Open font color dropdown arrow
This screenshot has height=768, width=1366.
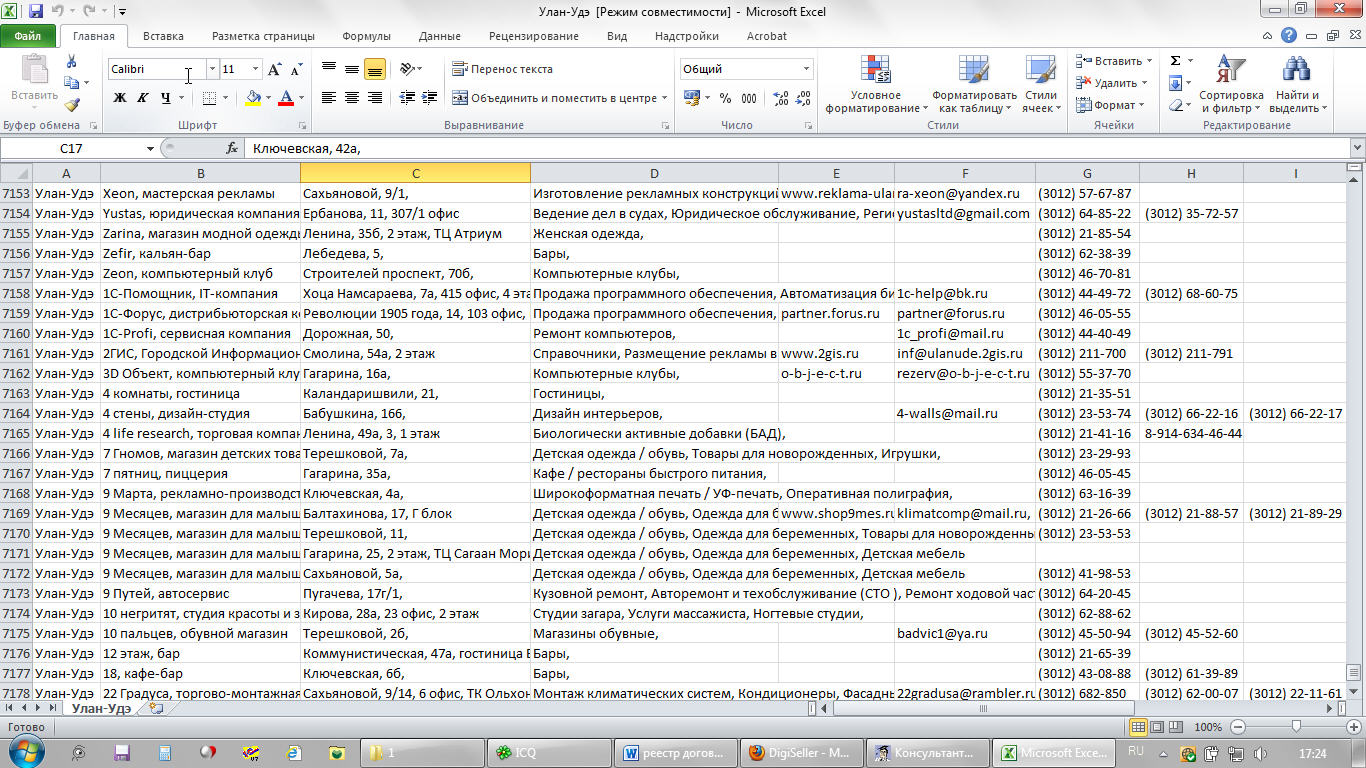click(x=302, y=98)
